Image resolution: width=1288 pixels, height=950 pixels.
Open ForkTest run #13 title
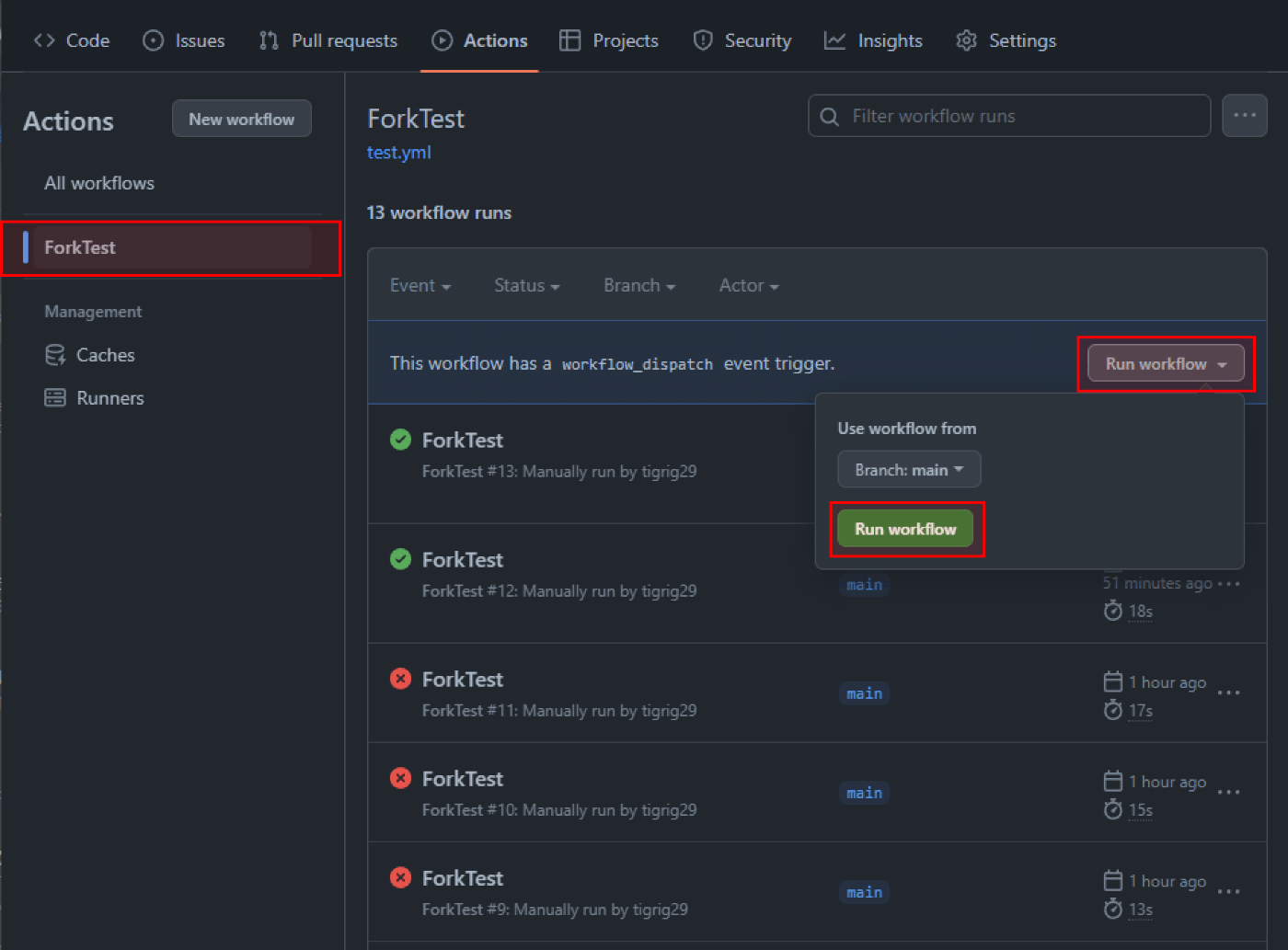463,441
